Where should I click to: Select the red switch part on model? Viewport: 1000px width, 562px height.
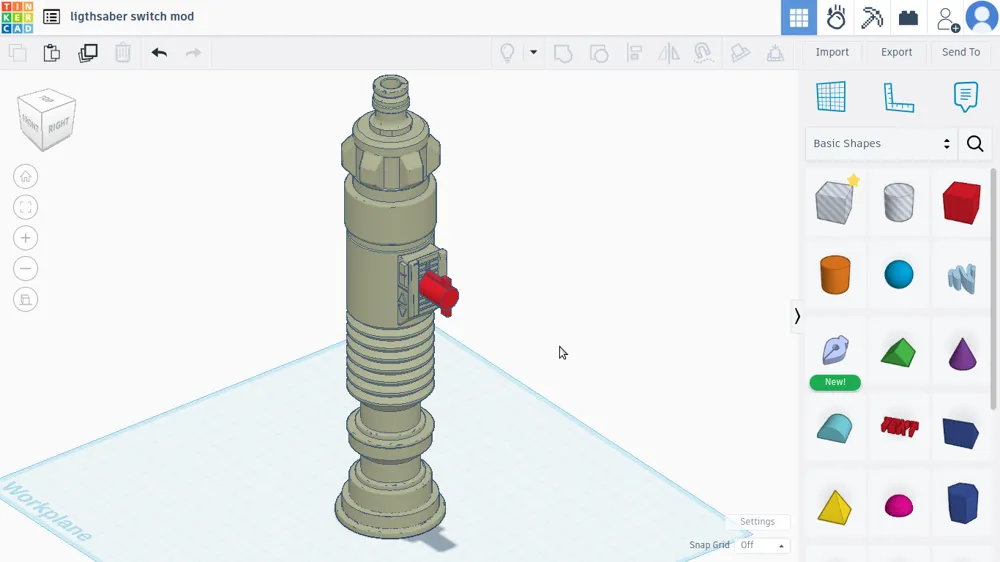click(439, 293)
